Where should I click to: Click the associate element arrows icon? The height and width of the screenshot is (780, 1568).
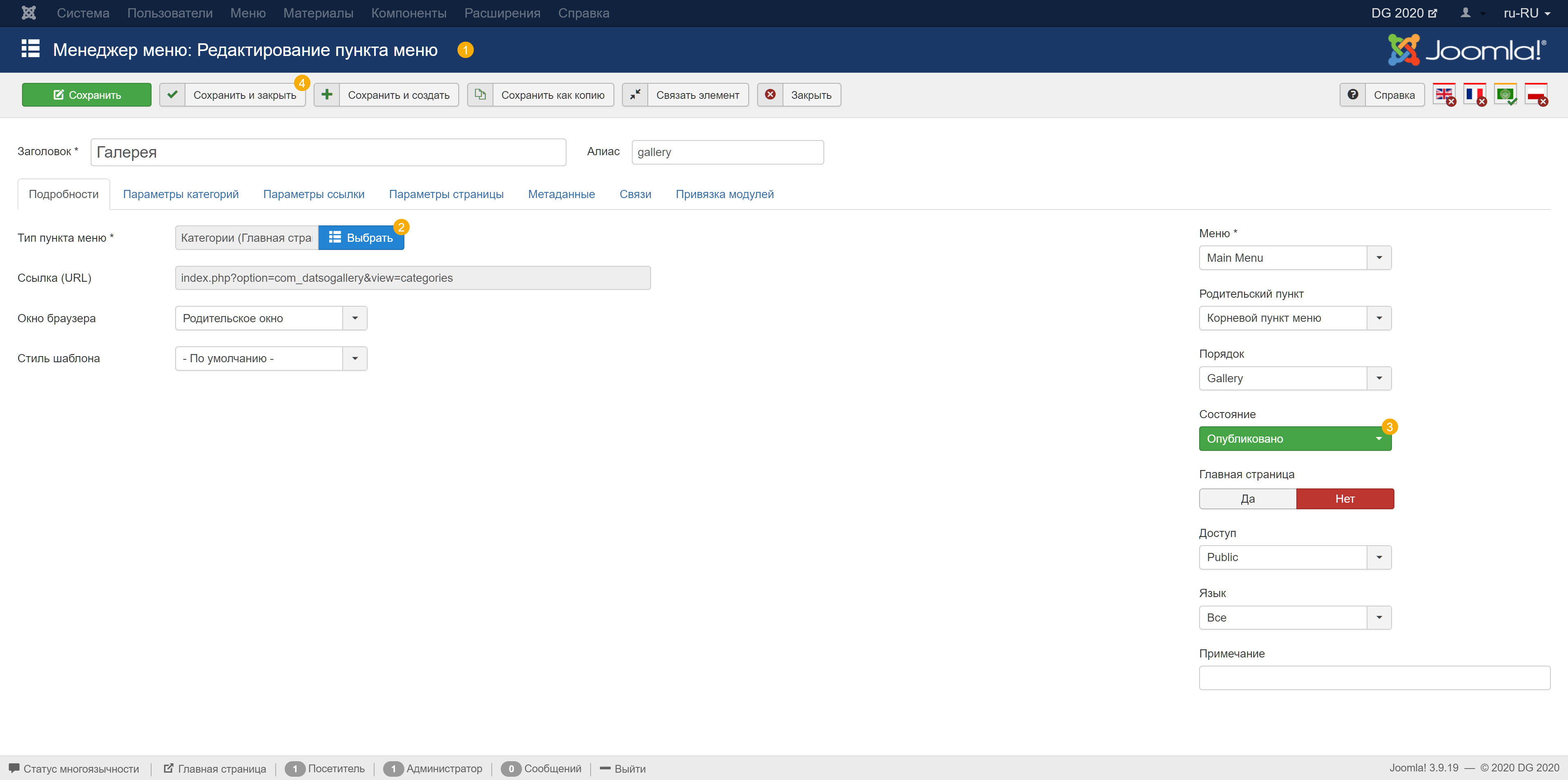(x=635, y=95)
